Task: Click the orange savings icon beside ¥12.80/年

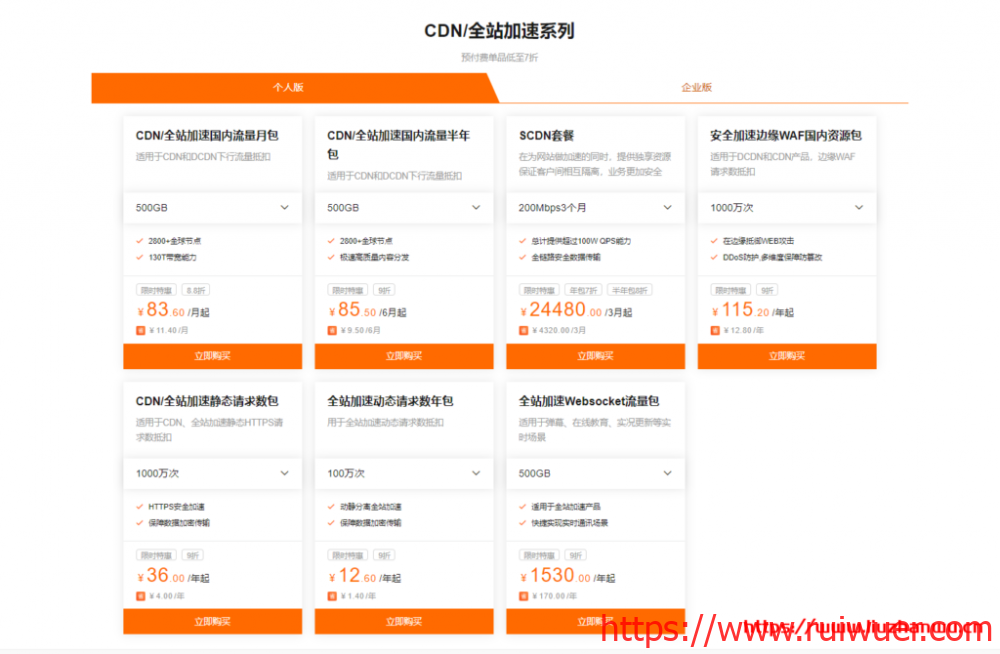Action: [715, 330]
